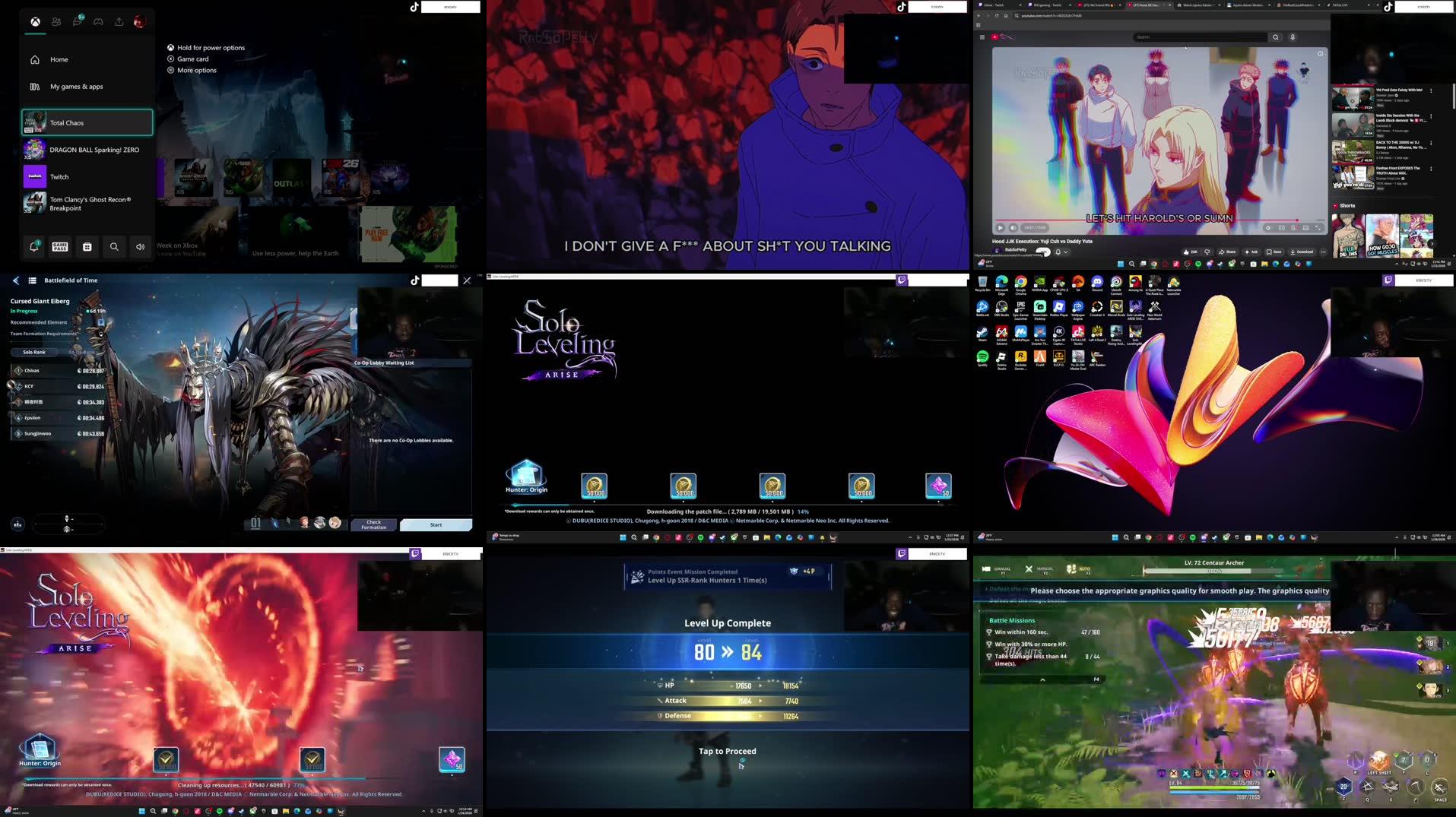
Task: Toggle the notification bell for RabSoPetty
Action: click(1058, 252)
